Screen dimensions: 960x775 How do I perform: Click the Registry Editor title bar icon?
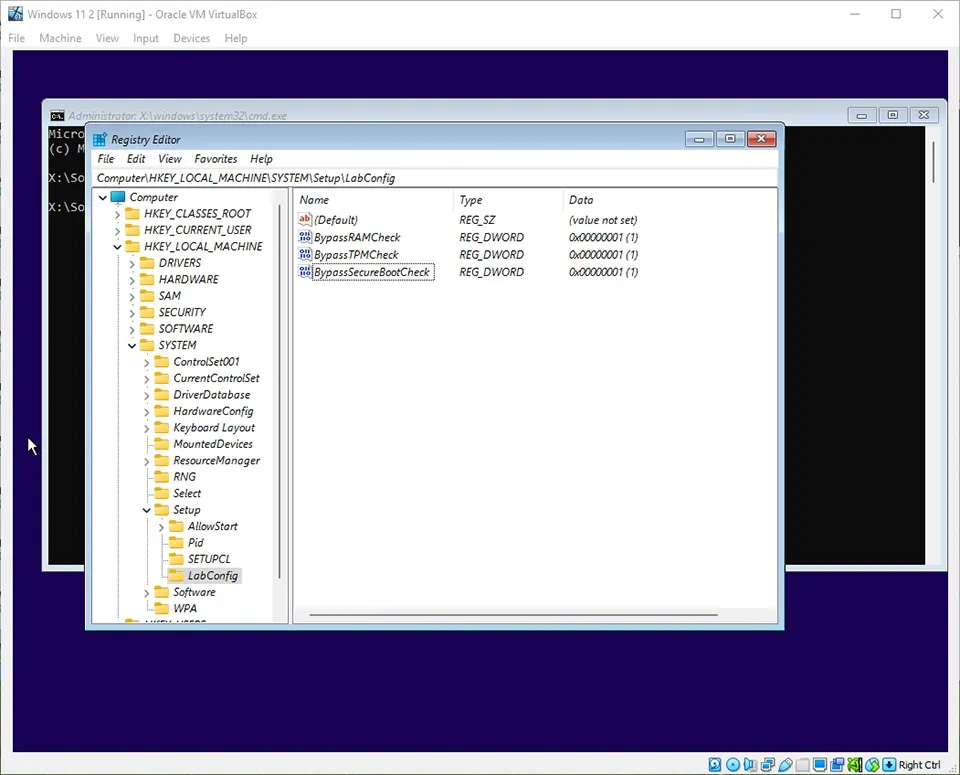coord(100,140)
